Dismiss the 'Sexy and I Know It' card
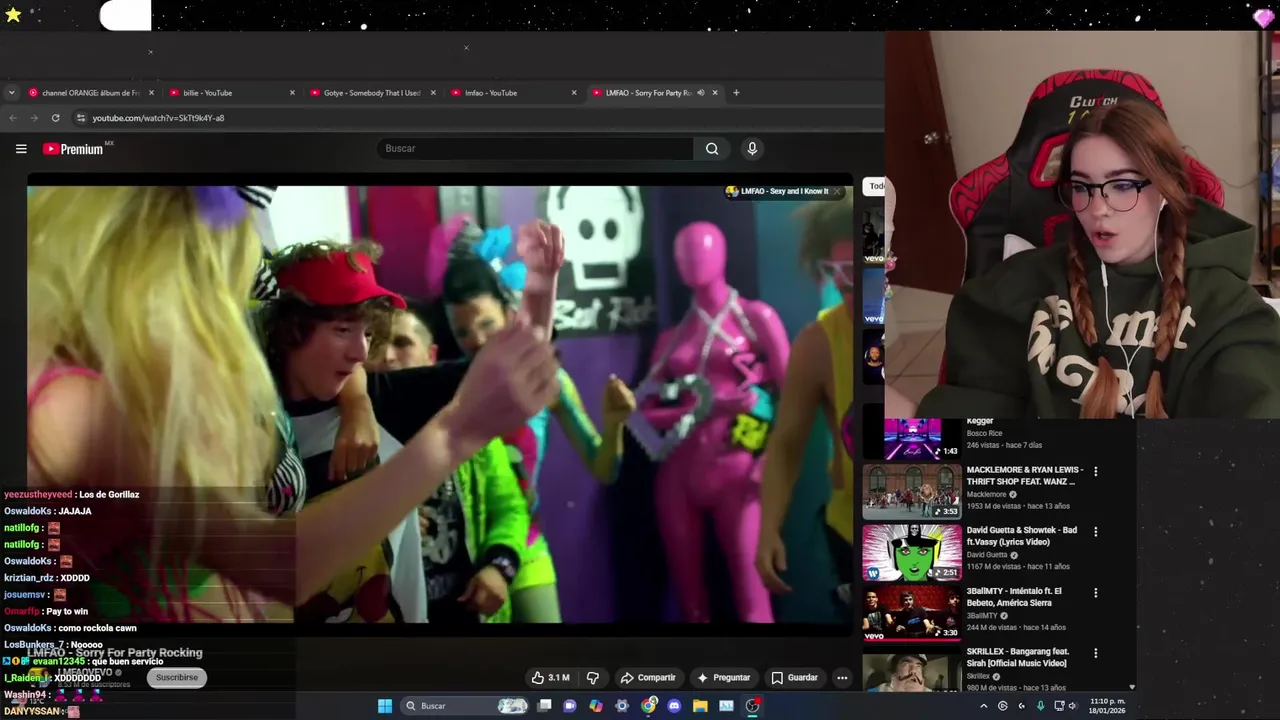The height and width of the screenshot is (720, 1280). (x=837, y=191)
